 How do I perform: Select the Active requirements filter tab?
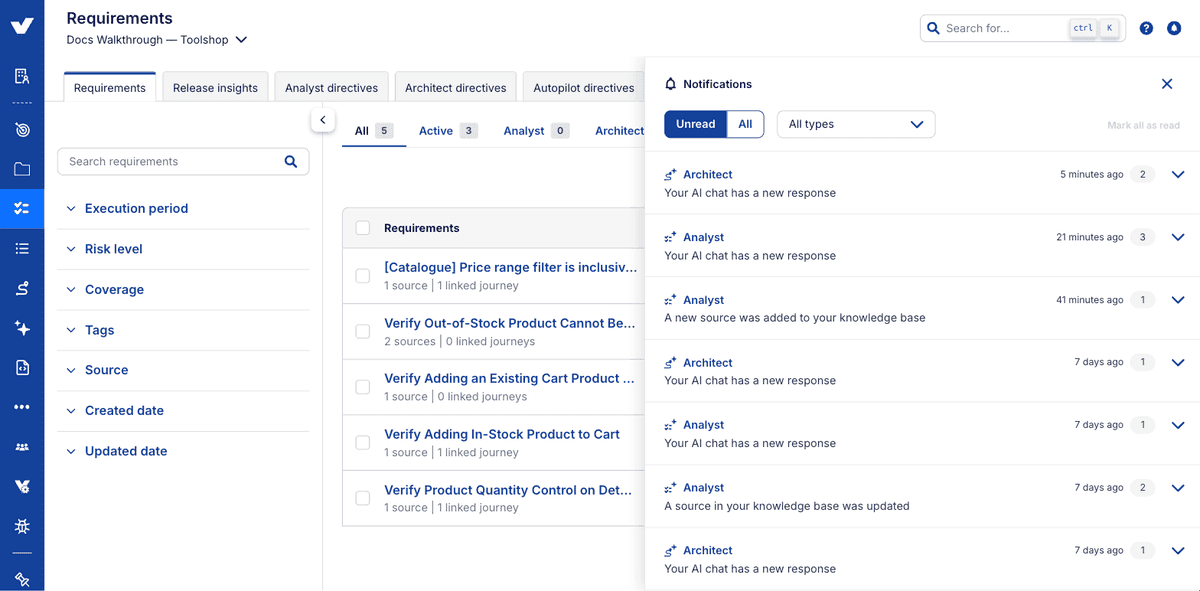coord(447,131)
